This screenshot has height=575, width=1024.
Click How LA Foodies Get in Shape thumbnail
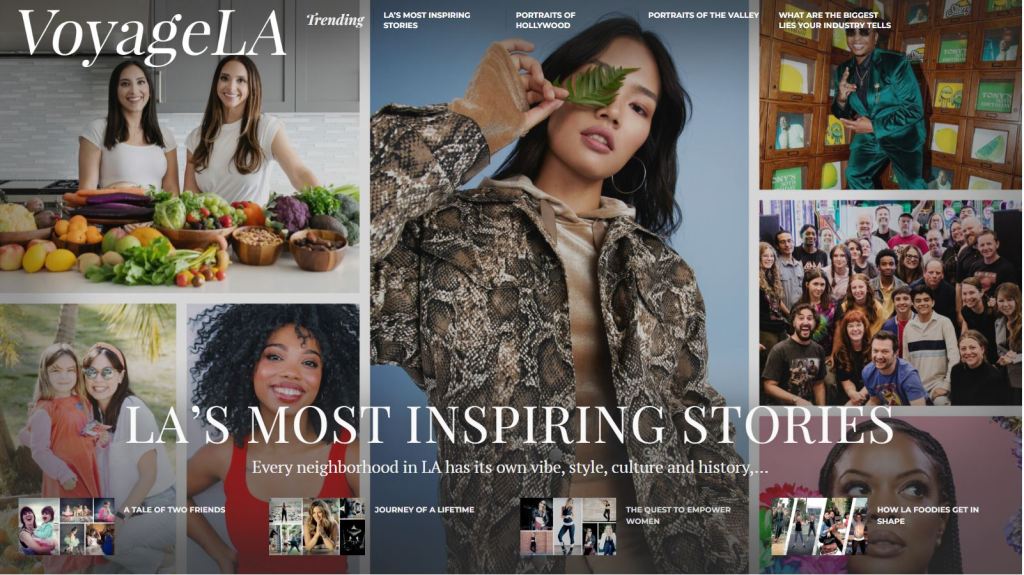[819, 527]
